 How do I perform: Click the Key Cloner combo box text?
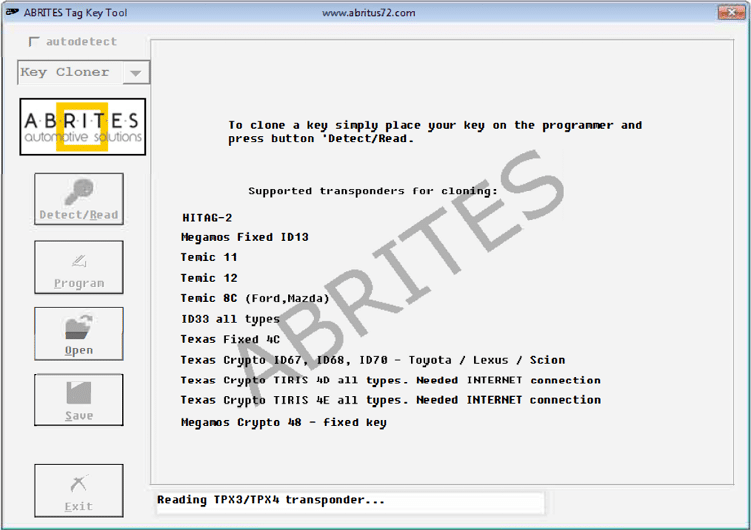click(x=66, y=72)
